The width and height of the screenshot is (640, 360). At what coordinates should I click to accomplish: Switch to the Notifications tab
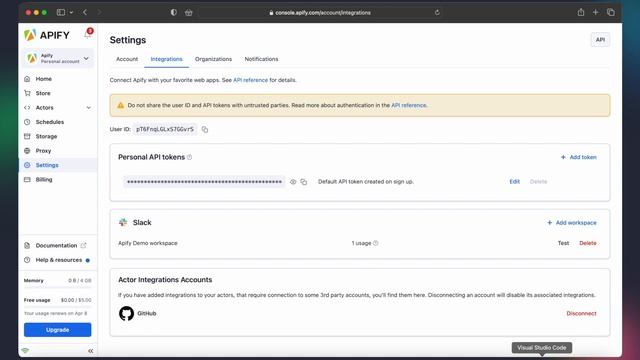(261, 59)
